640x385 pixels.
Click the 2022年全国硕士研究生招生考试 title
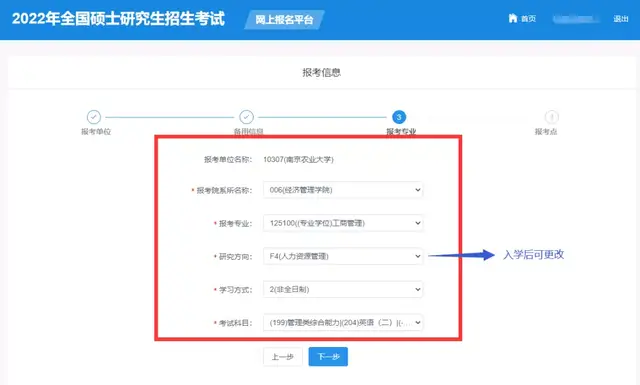[x=118, y=19]
